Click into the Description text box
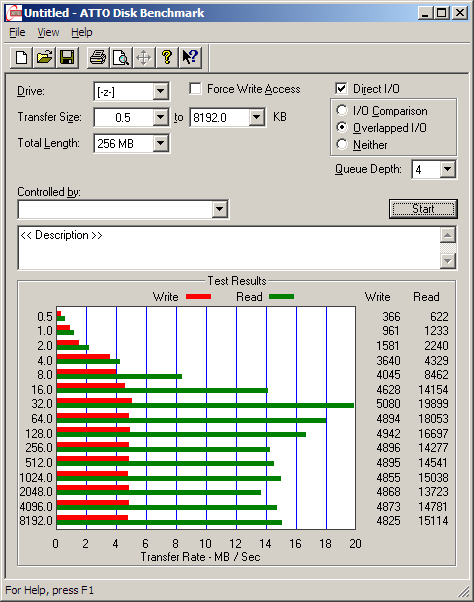Image resolution: width=474 pixels, height=602 pixels. click(229, 248)
